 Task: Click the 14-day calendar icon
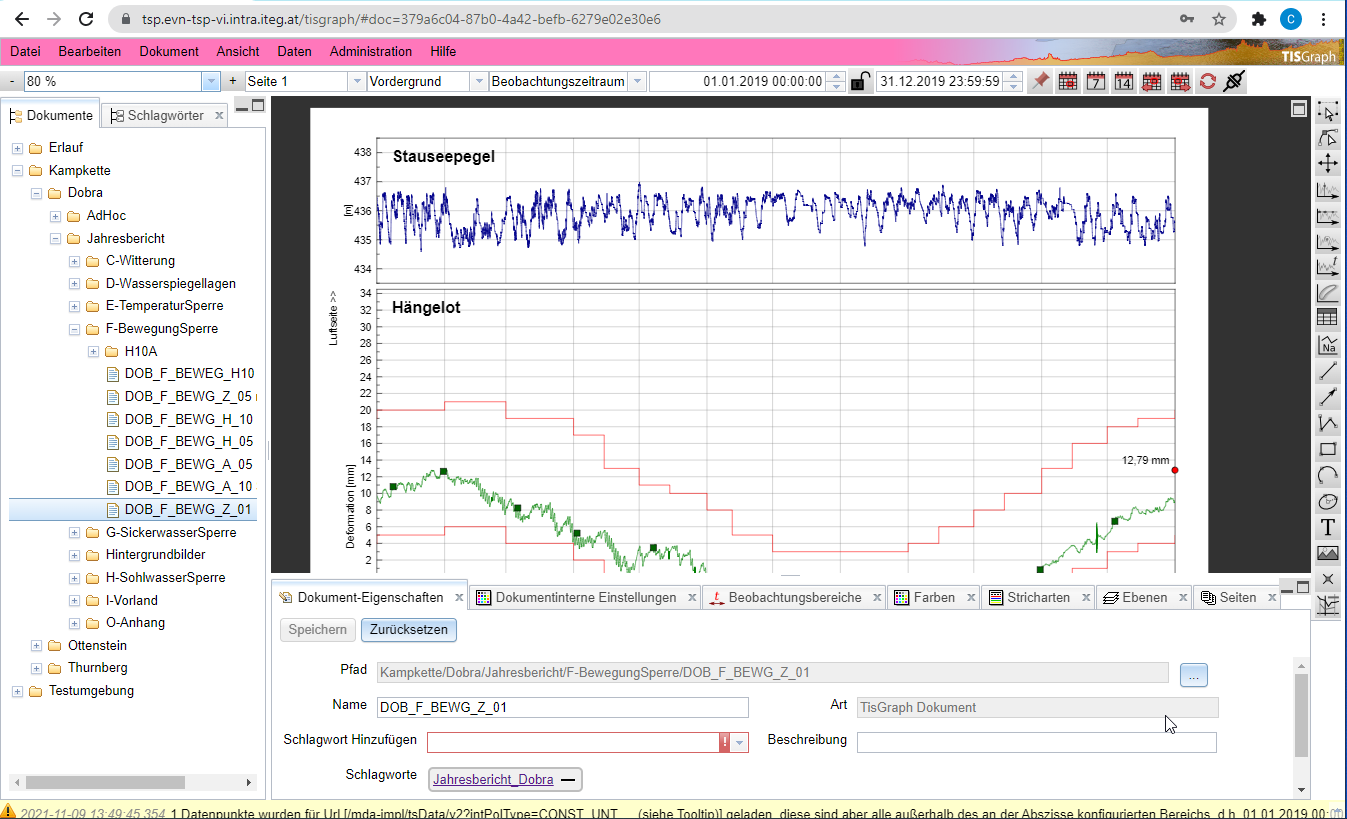point(1124,81)
